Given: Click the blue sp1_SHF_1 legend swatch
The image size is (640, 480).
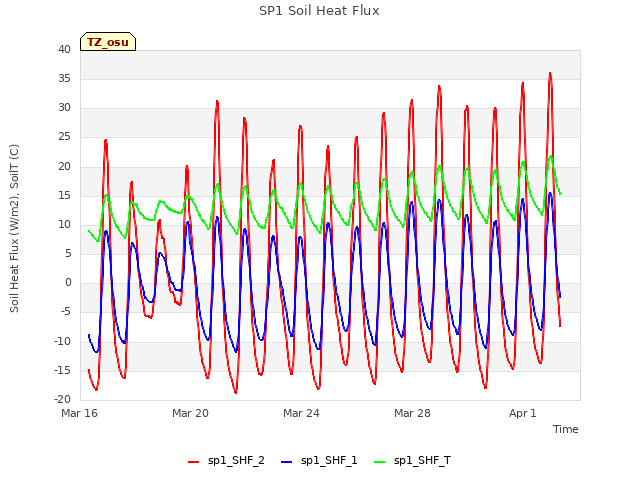Looking at the screenshot, I should coord(287,462).
